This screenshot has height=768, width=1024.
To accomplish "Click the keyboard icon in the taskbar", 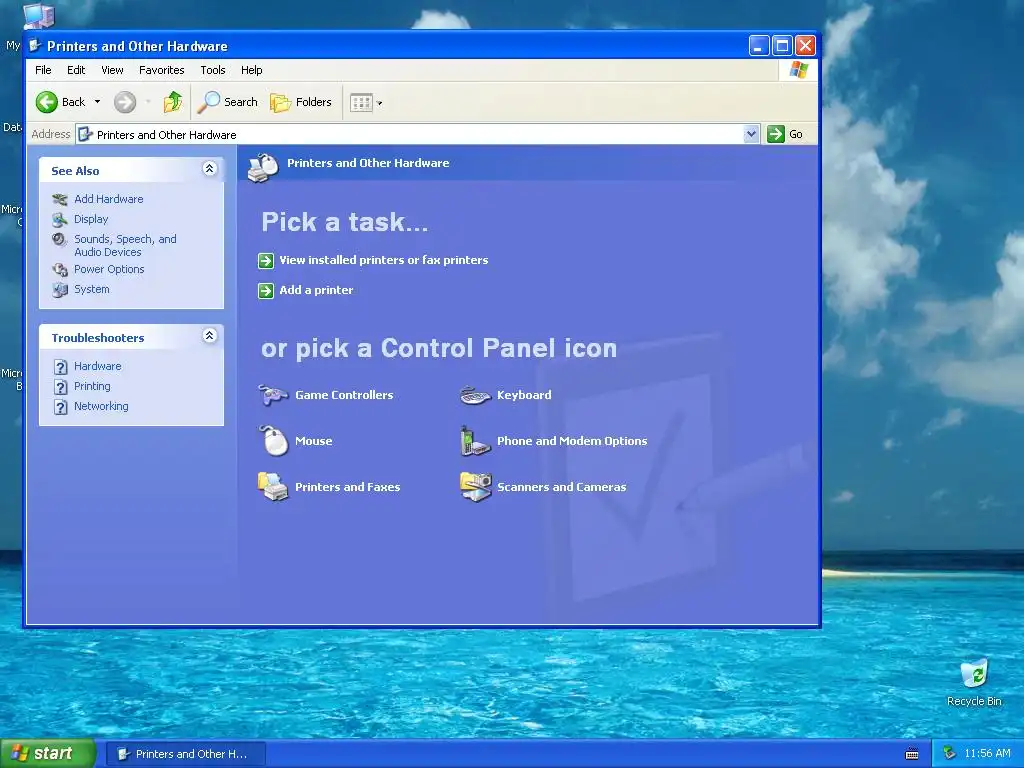I will click(x=912, y=754).
